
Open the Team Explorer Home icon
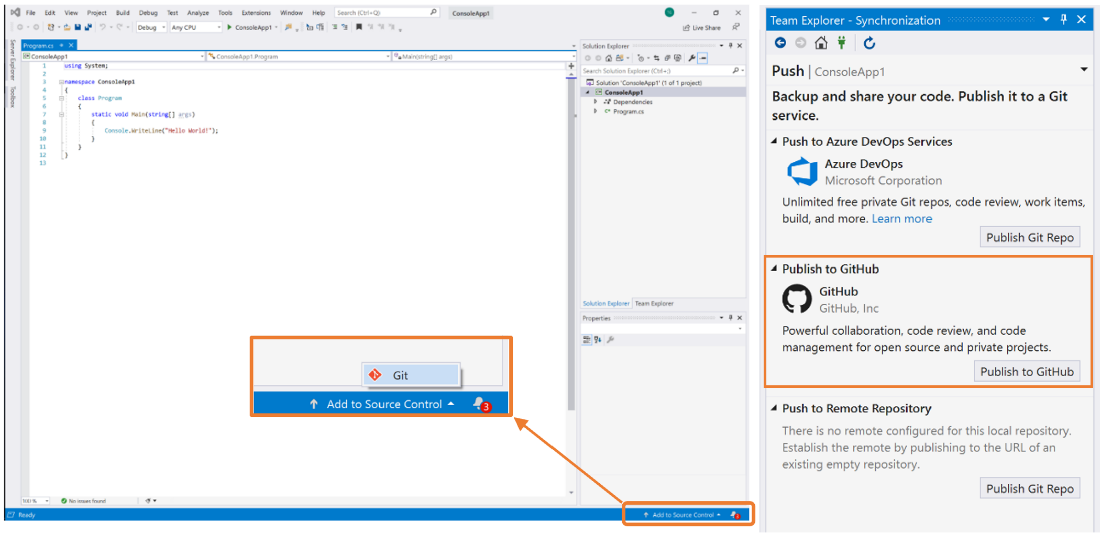pyautogui.click(x=821, y=44)
